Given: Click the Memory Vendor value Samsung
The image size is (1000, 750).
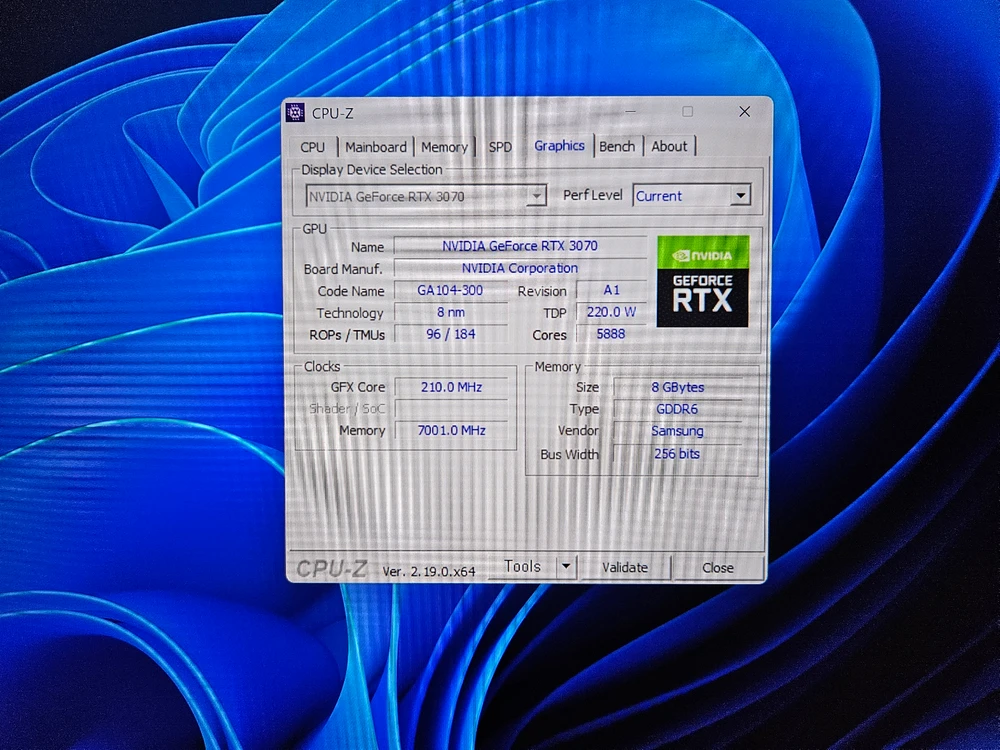Looking at the screenshot, I should pos(678,431).
